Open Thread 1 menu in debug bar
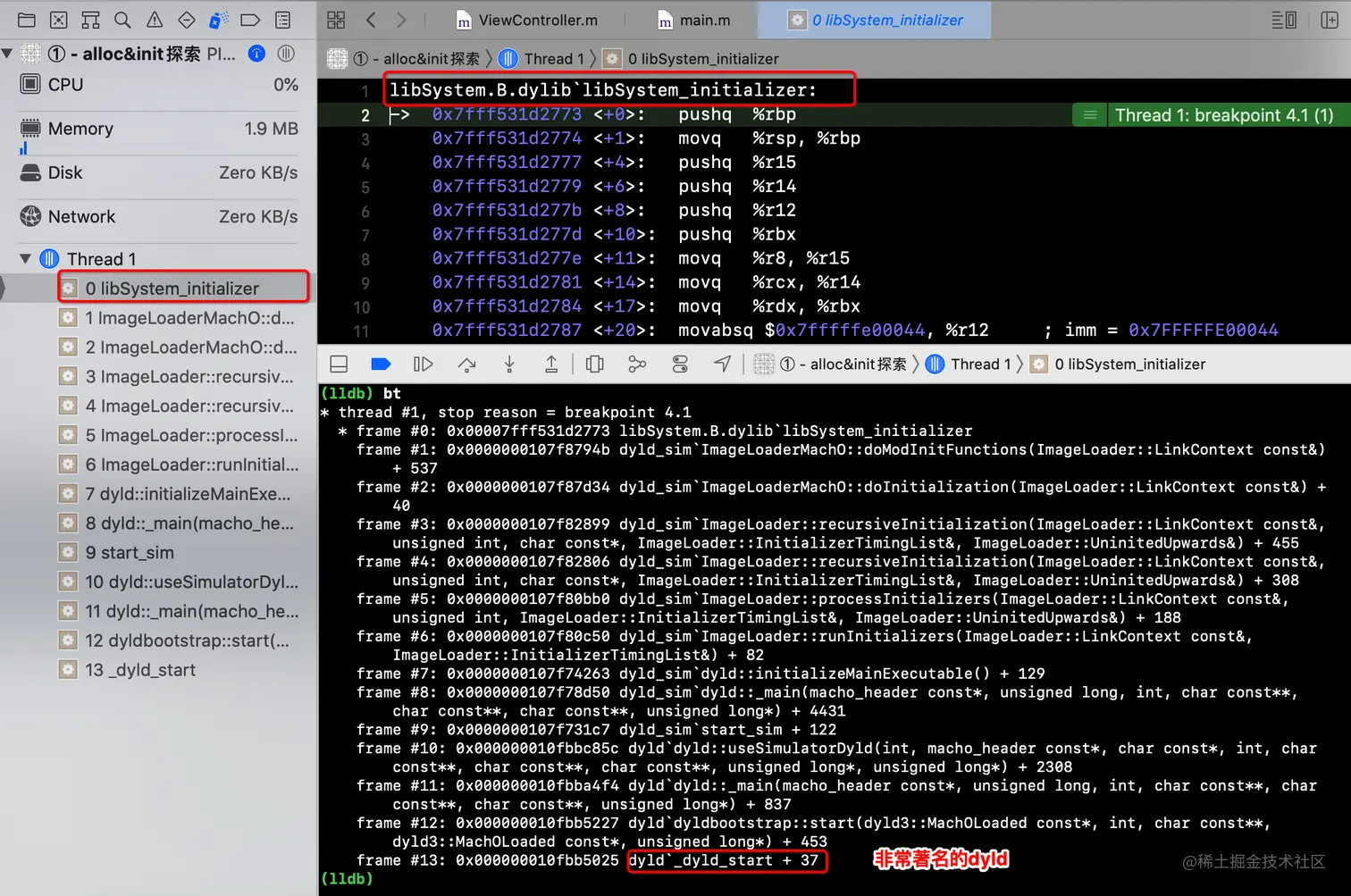 click(969, 364)
